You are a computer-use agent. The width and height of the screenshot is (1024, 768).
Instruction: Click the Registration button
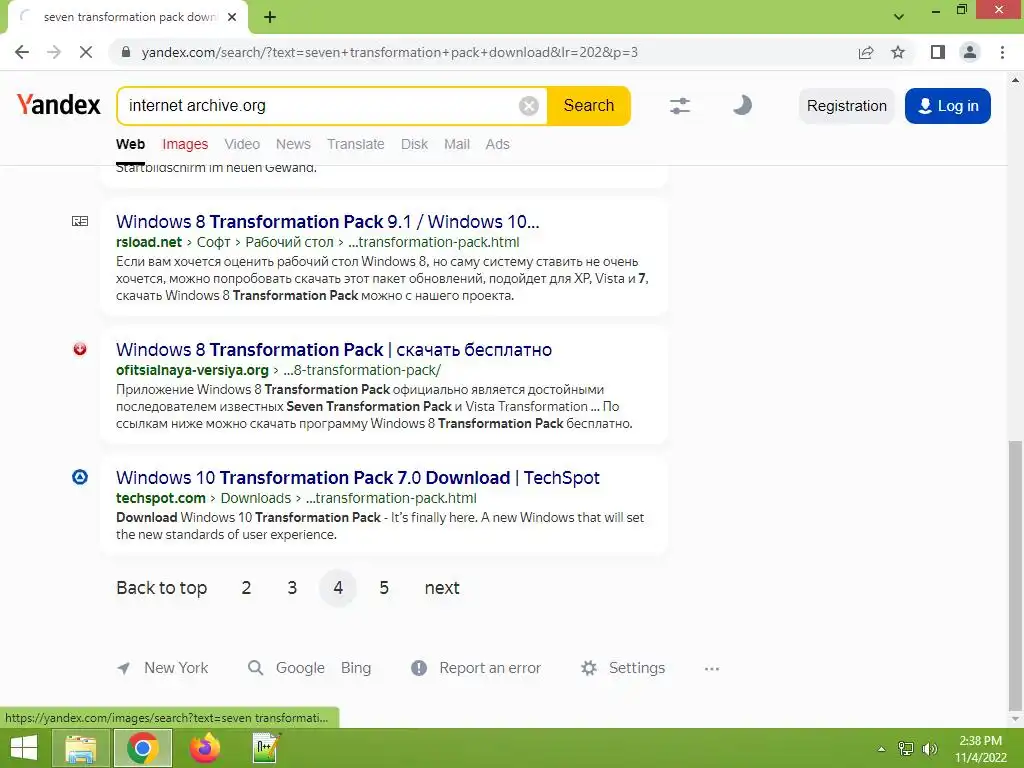pyautogui.click(x=846, y=106)
